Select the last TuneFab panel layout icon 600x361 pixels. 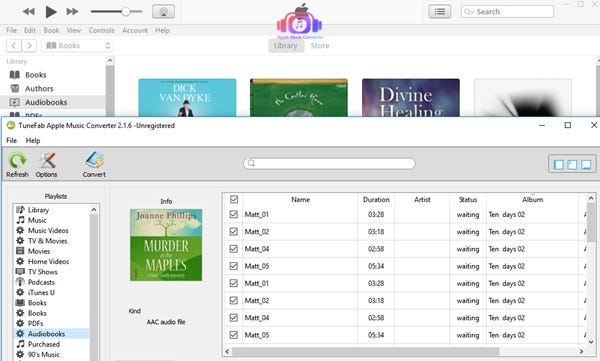tap(586, 165)
